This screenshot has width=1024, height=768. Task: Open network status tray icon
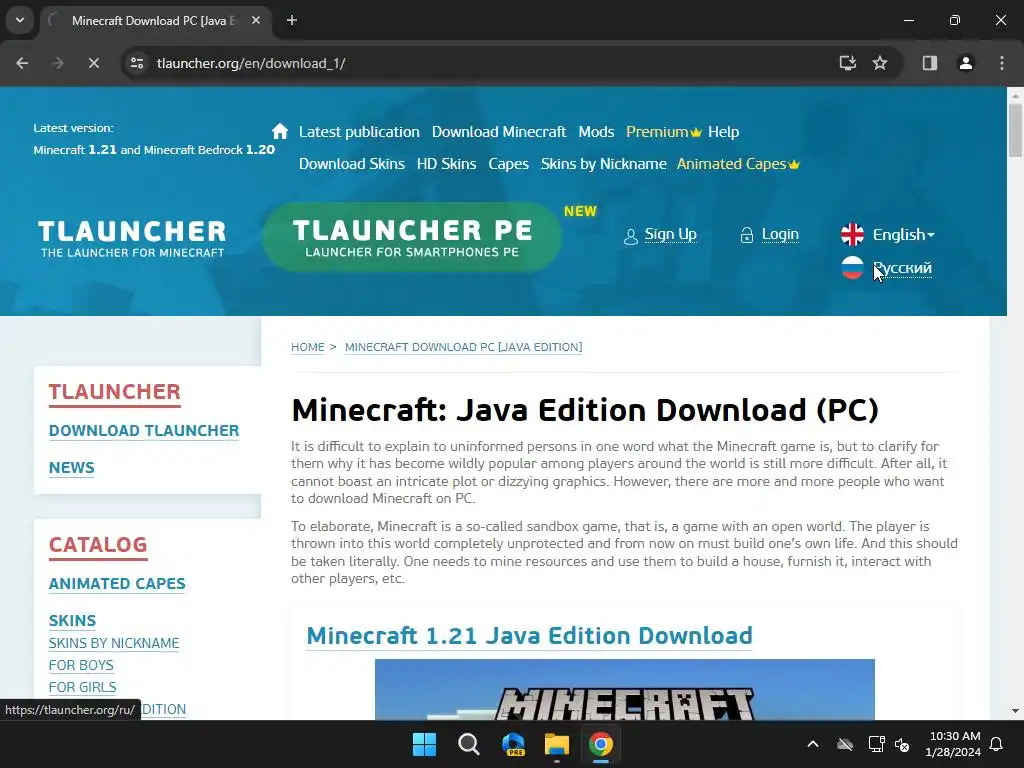pyautogui.click(x=876, y=744)
